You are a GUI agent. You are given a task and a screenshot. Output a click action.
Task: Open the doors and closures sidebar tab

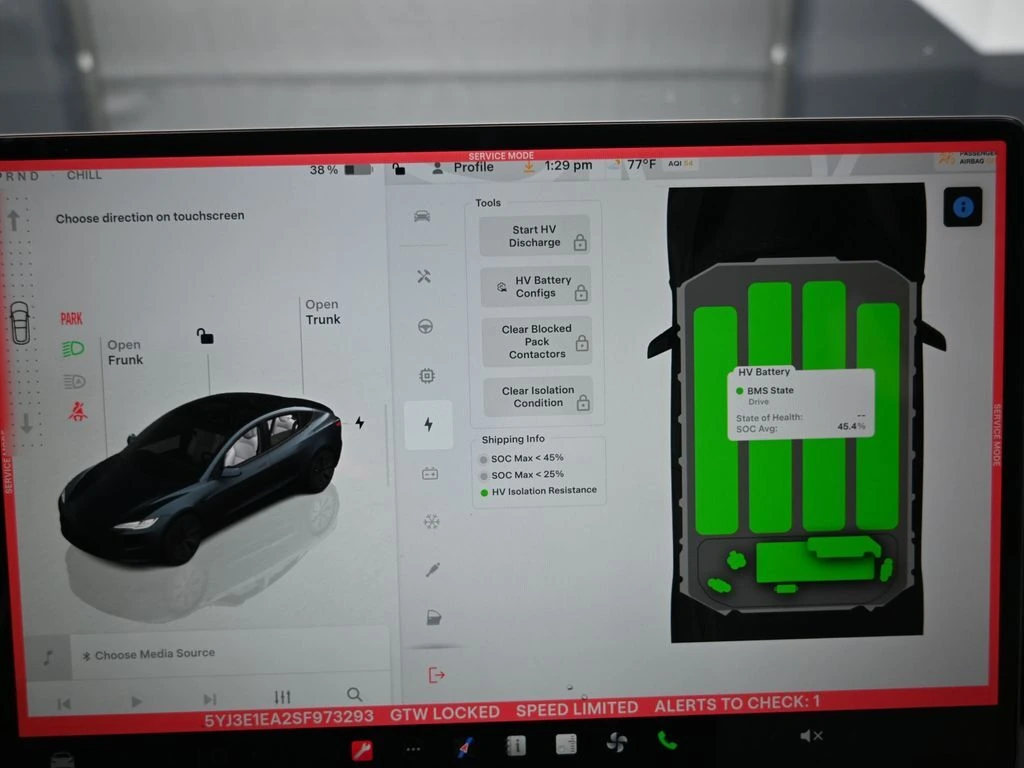pos(434,617)
